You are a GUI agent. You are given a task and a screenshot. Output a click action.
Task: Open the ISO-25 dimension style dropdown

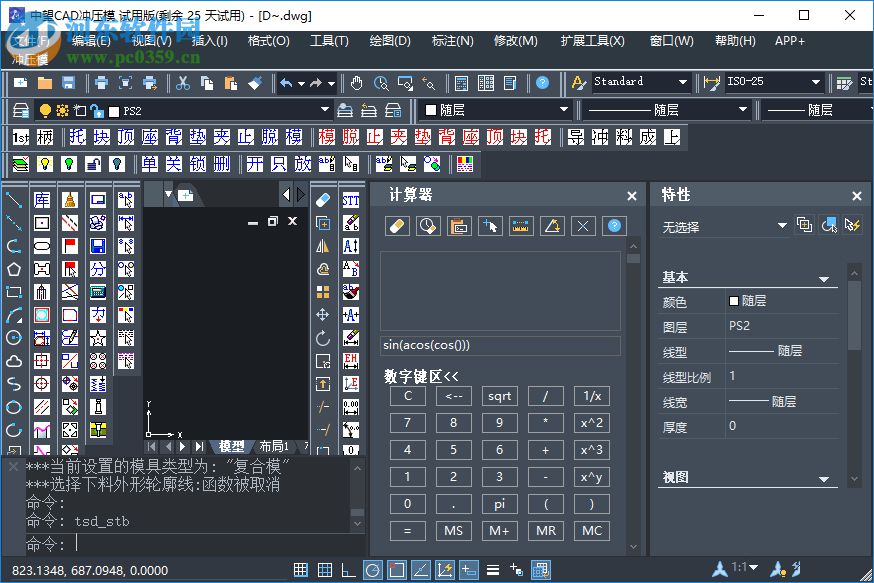[816, 82]
